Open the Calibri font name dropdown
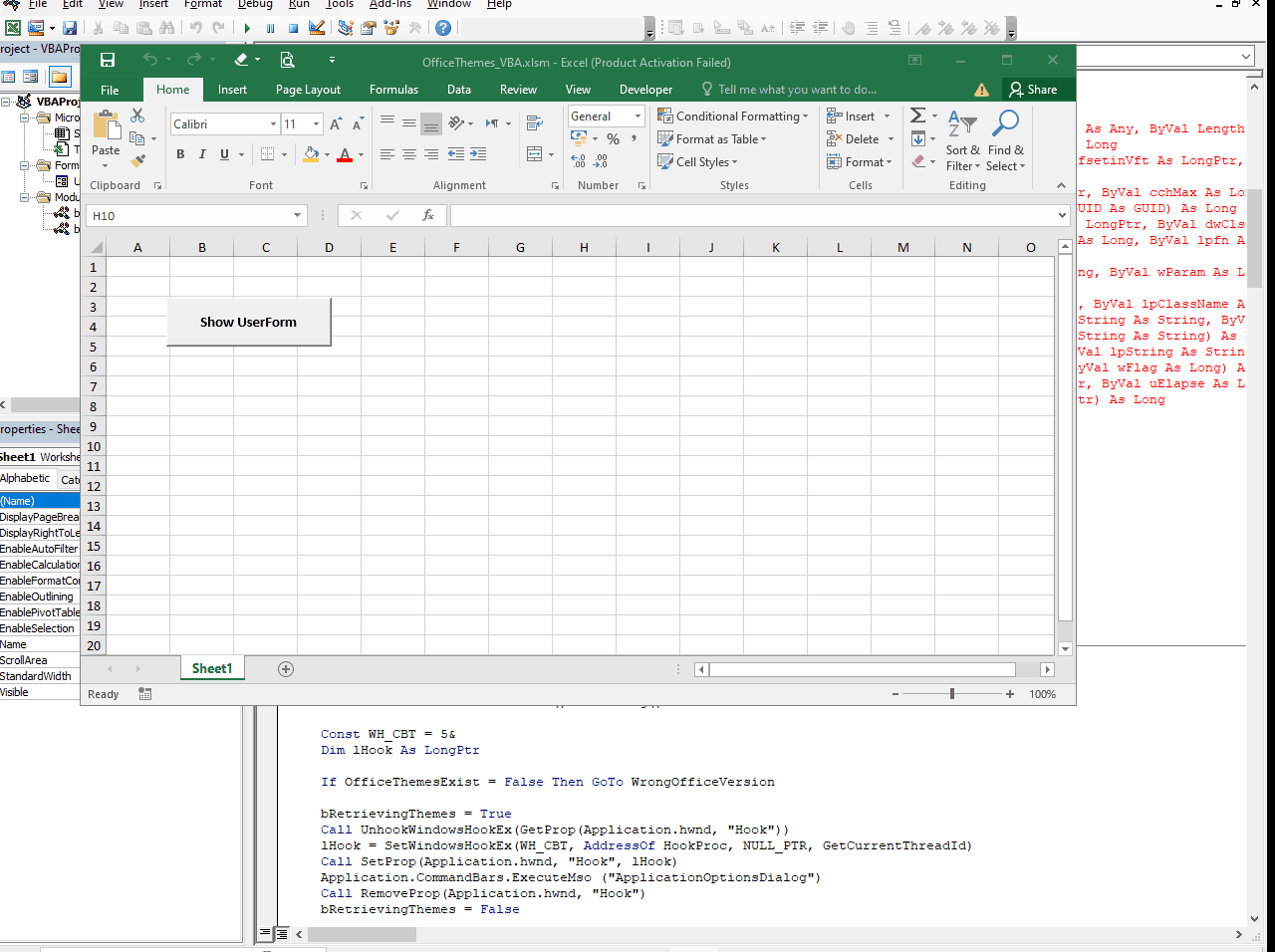1275x952 pixels. 273,124
